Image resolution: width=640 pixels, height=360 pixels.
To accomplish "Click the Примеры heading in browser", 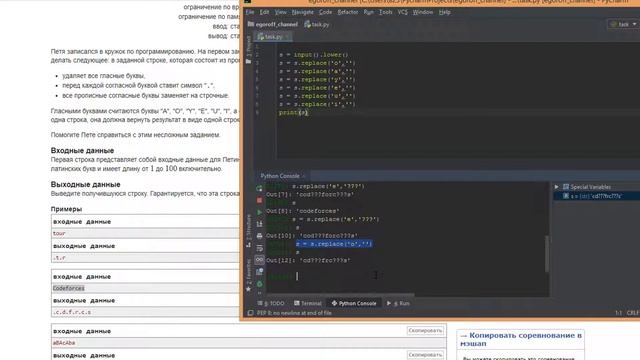I will (x=67, y=209).
